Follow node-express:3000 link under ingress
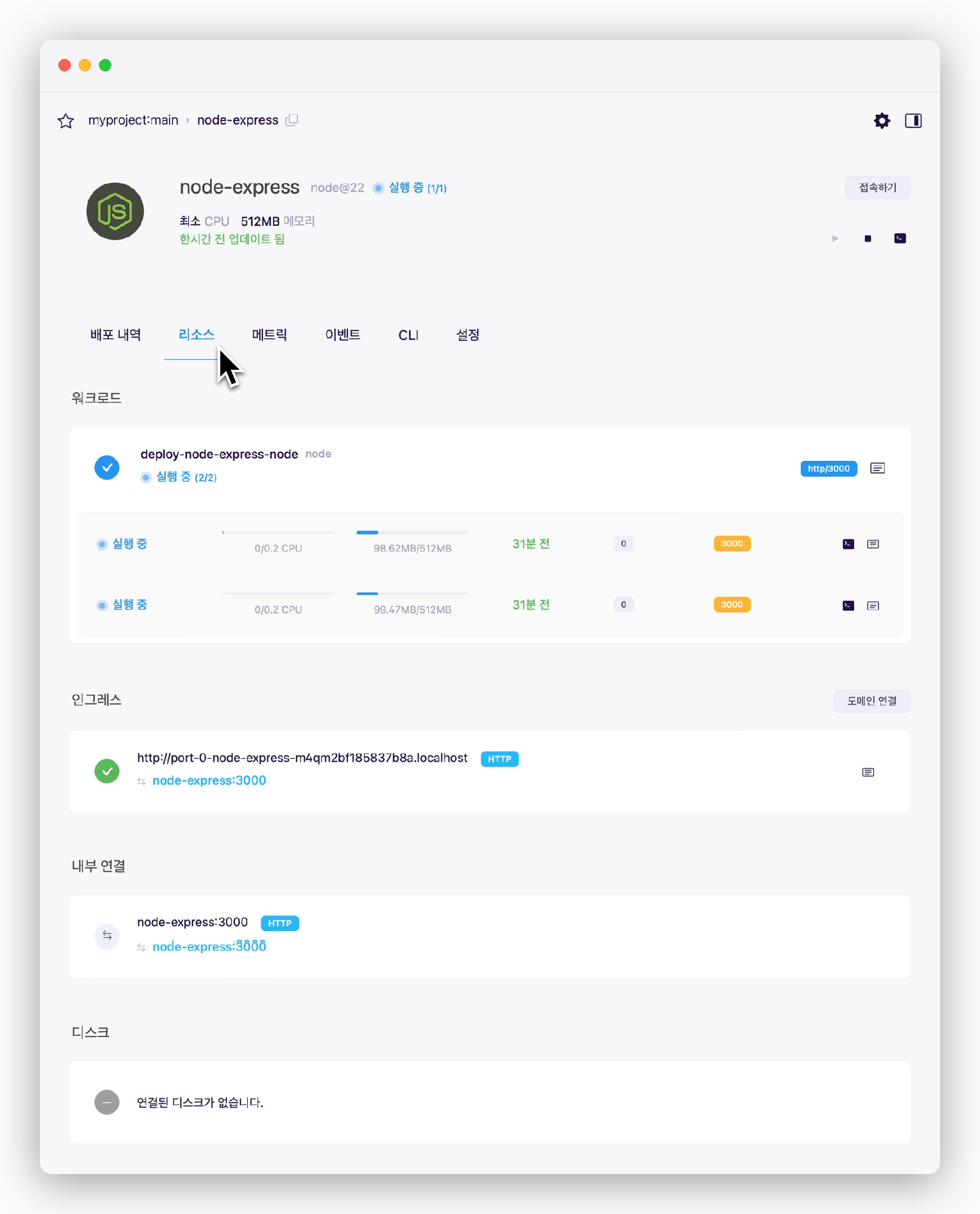This screenshot has width=980, height=1214. (209, 780)
